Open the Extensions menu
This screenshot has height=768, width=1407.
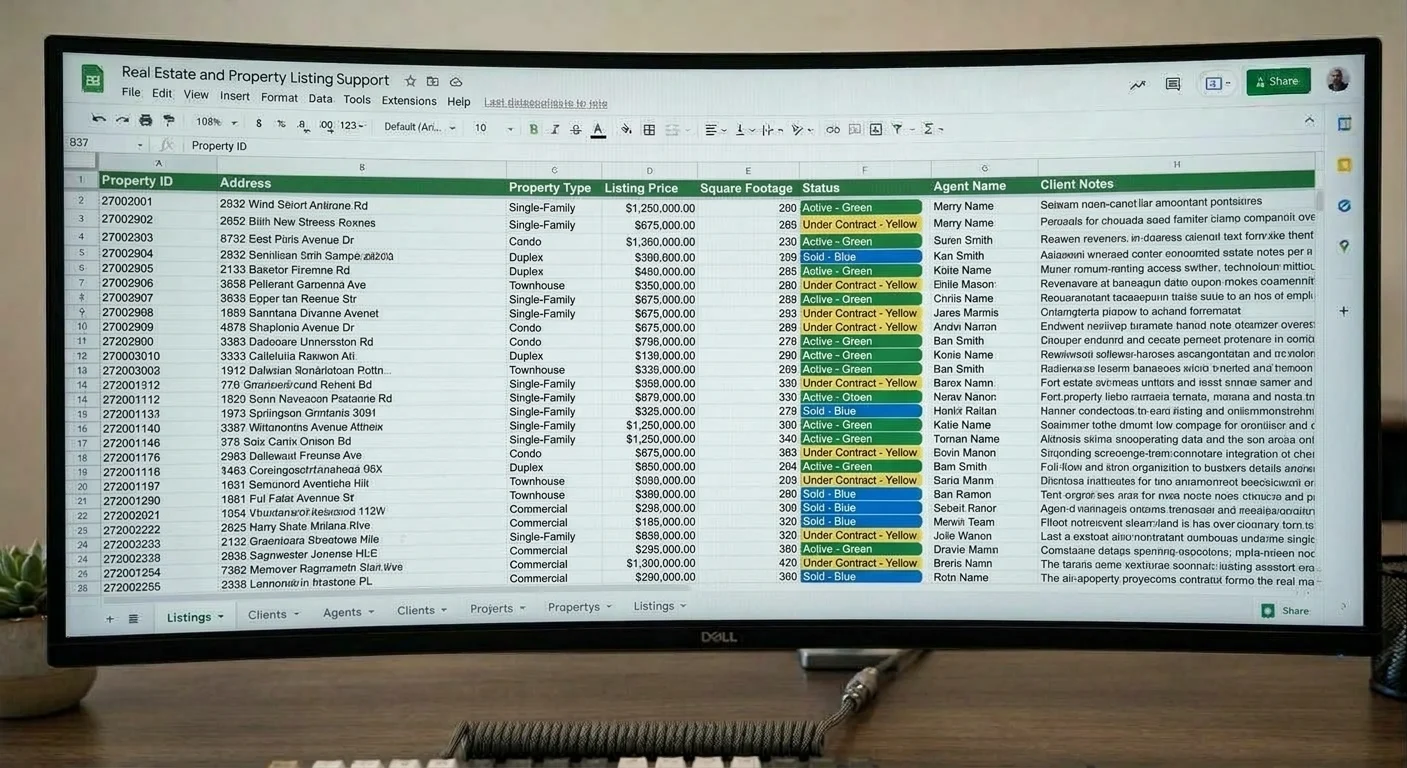(409, 101)
